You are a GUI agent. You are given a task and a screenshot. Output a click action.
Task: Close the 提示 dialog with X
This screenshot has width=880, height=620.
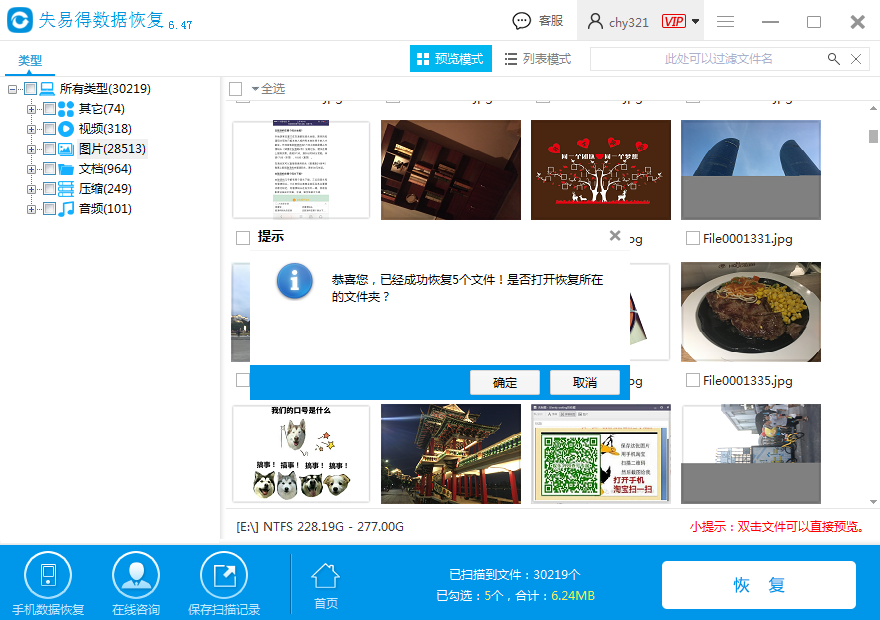point(615,236)
